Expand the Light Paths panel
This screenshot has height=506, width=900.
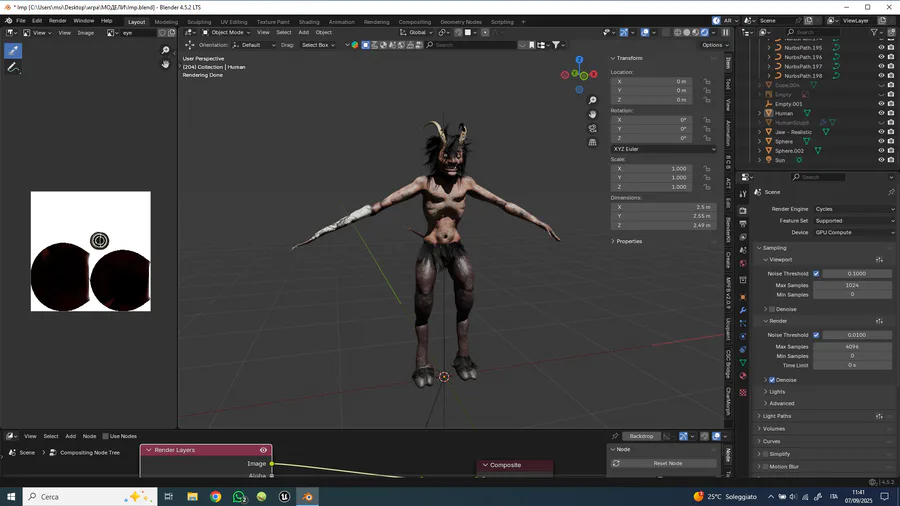(x=777, y=416)
